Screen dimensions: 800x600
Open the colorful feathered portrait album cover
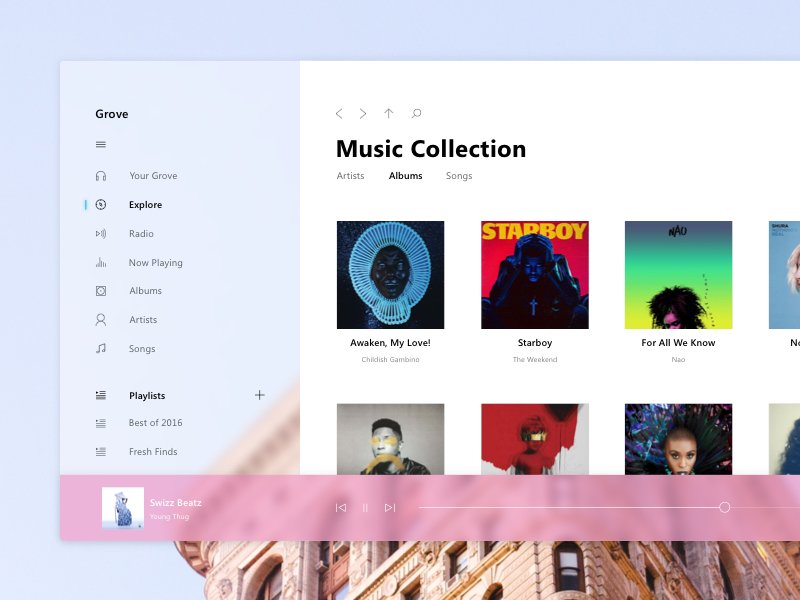(679, 439)
